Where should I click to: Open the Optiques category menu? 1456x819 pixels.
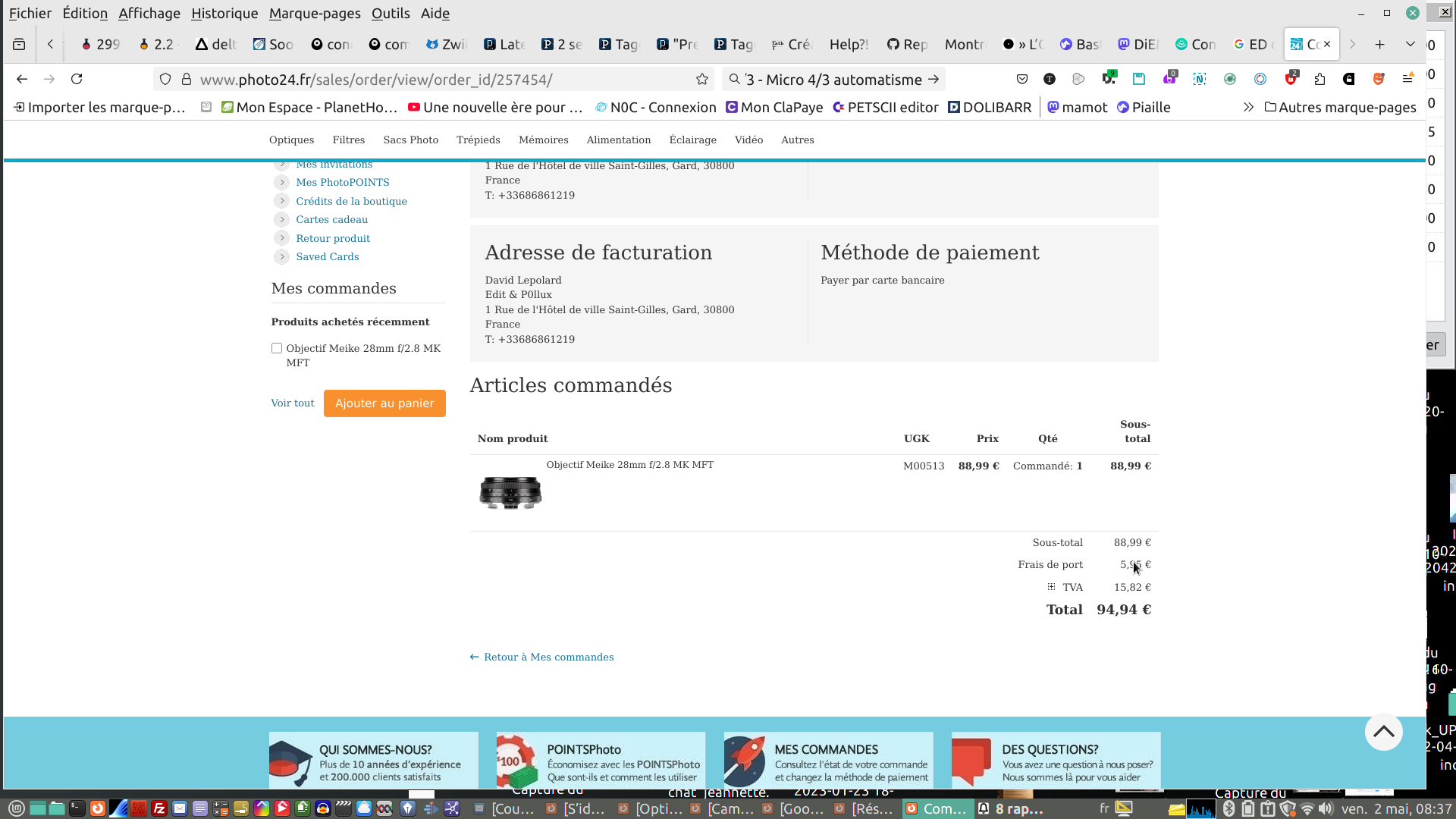[x=291, y=140]
